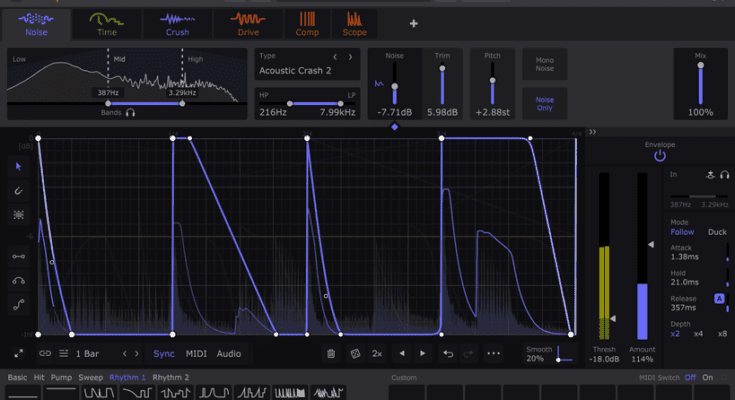Turn the MIDI Switch On
The height and width of the screenshot is (400, 735).
pos(708,377)
